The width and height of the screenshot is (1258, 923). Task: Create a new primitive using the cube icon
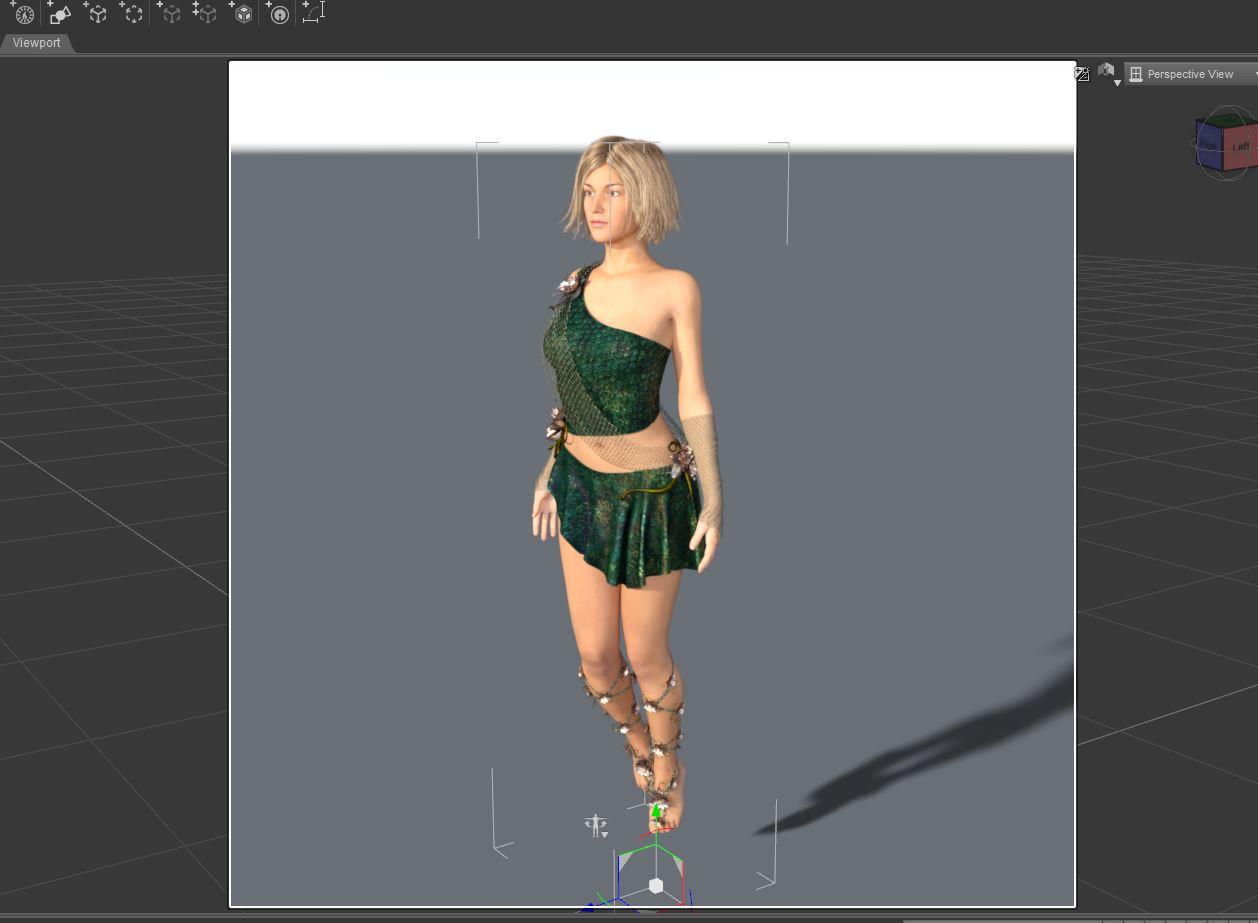click(241, 13)
